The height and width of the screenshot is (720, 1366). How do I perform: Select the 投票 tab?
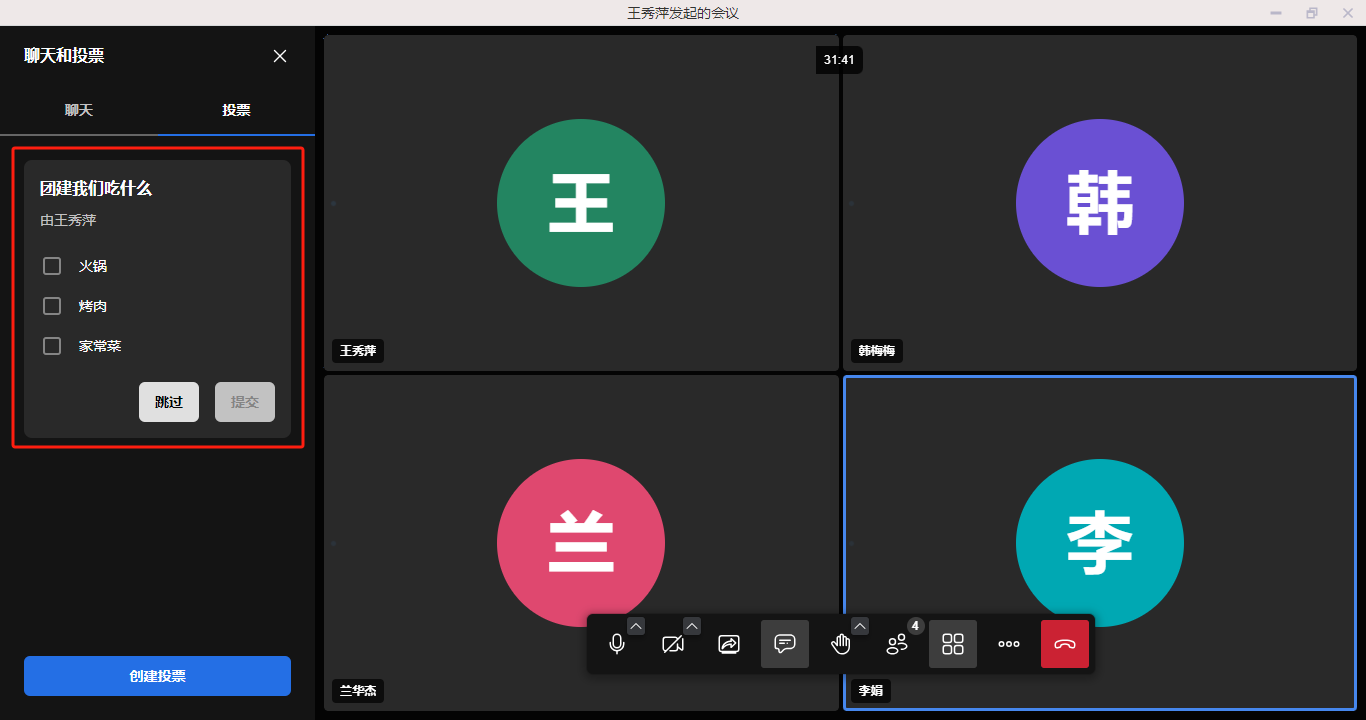tap(236, 110)
